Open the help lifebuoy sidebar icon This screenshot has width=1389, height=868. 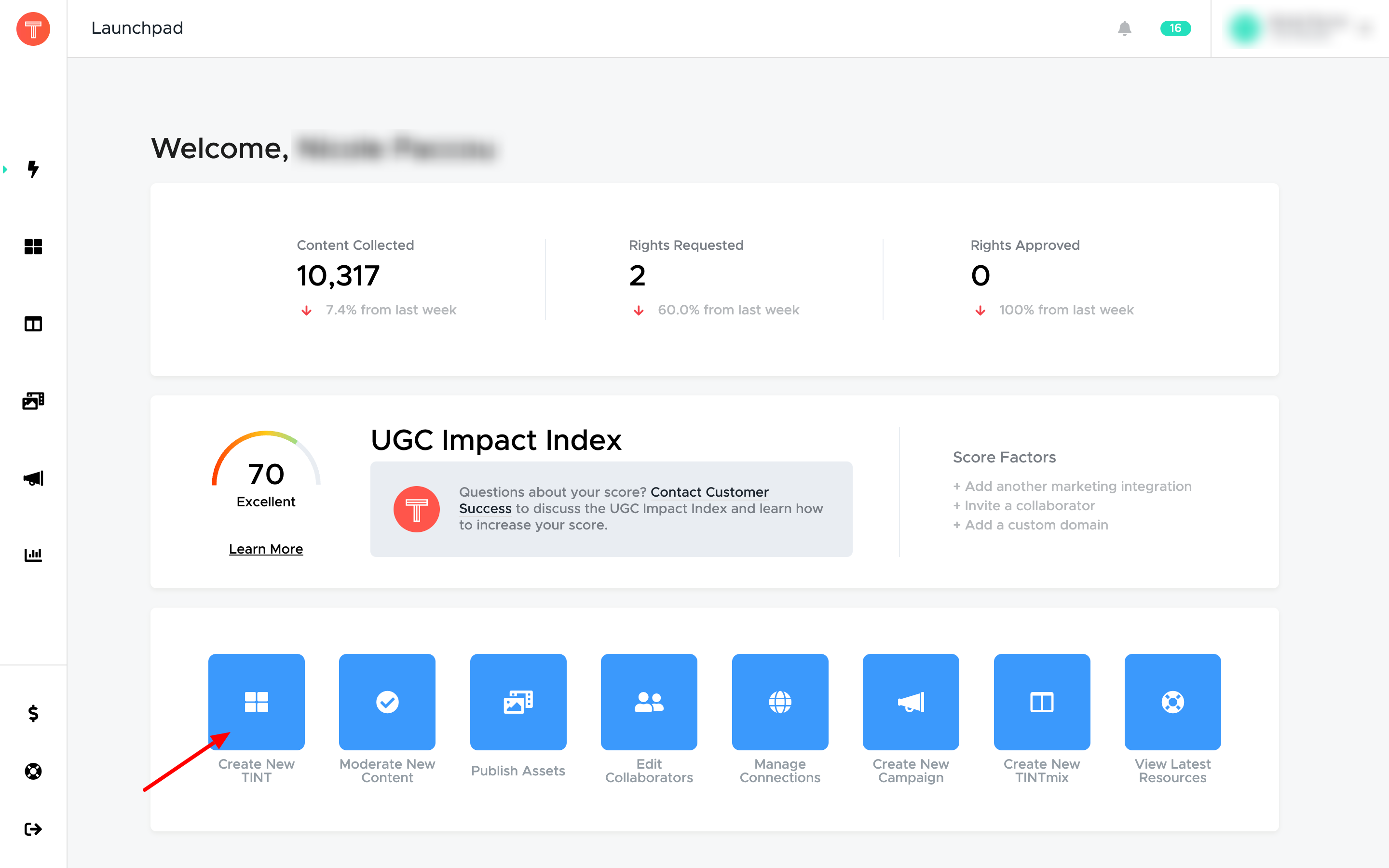tap(33, 771)
